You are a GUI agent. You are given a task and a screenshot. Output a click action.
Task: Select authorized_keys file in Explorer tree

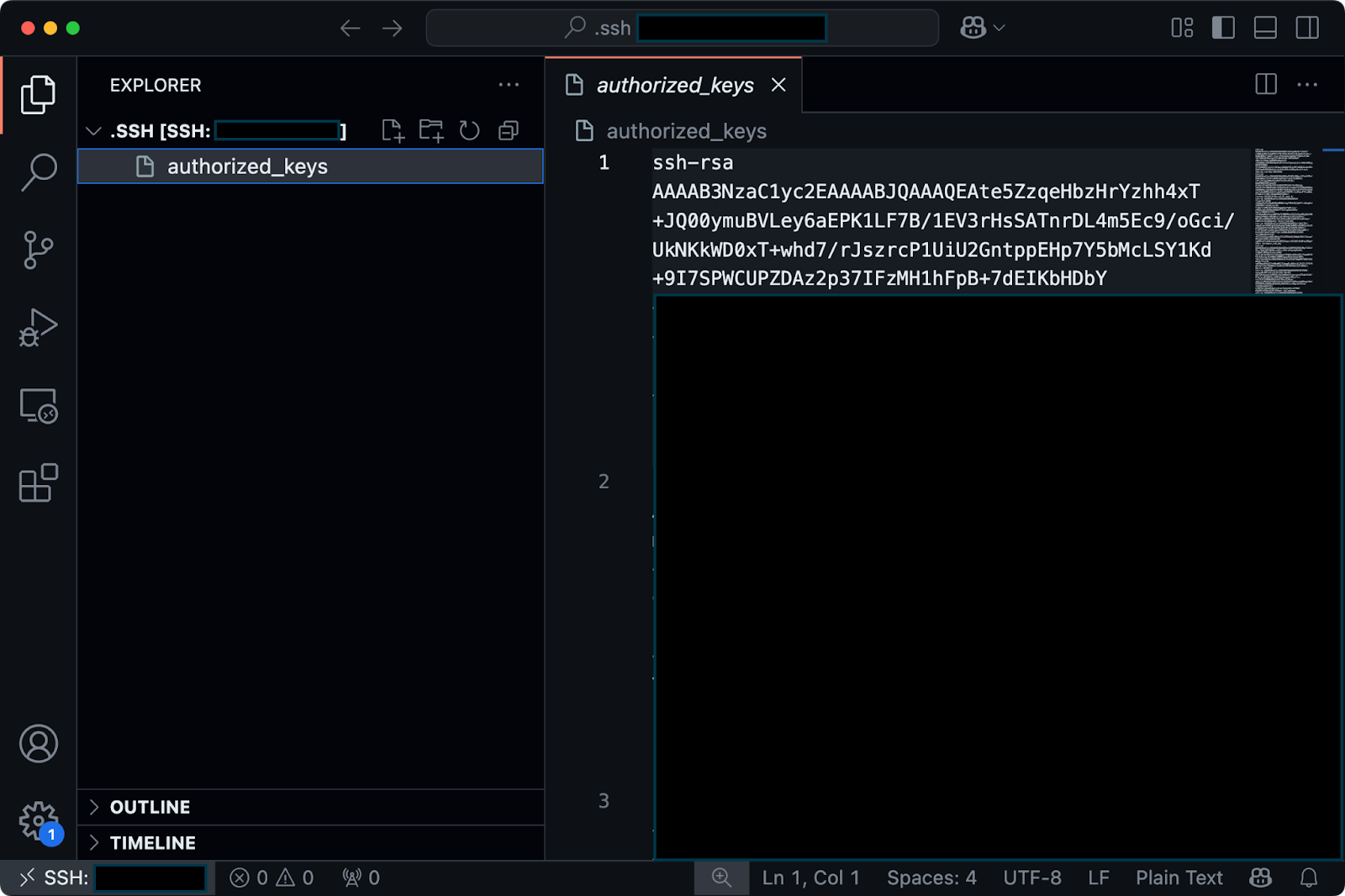click(x=310, y=166)
